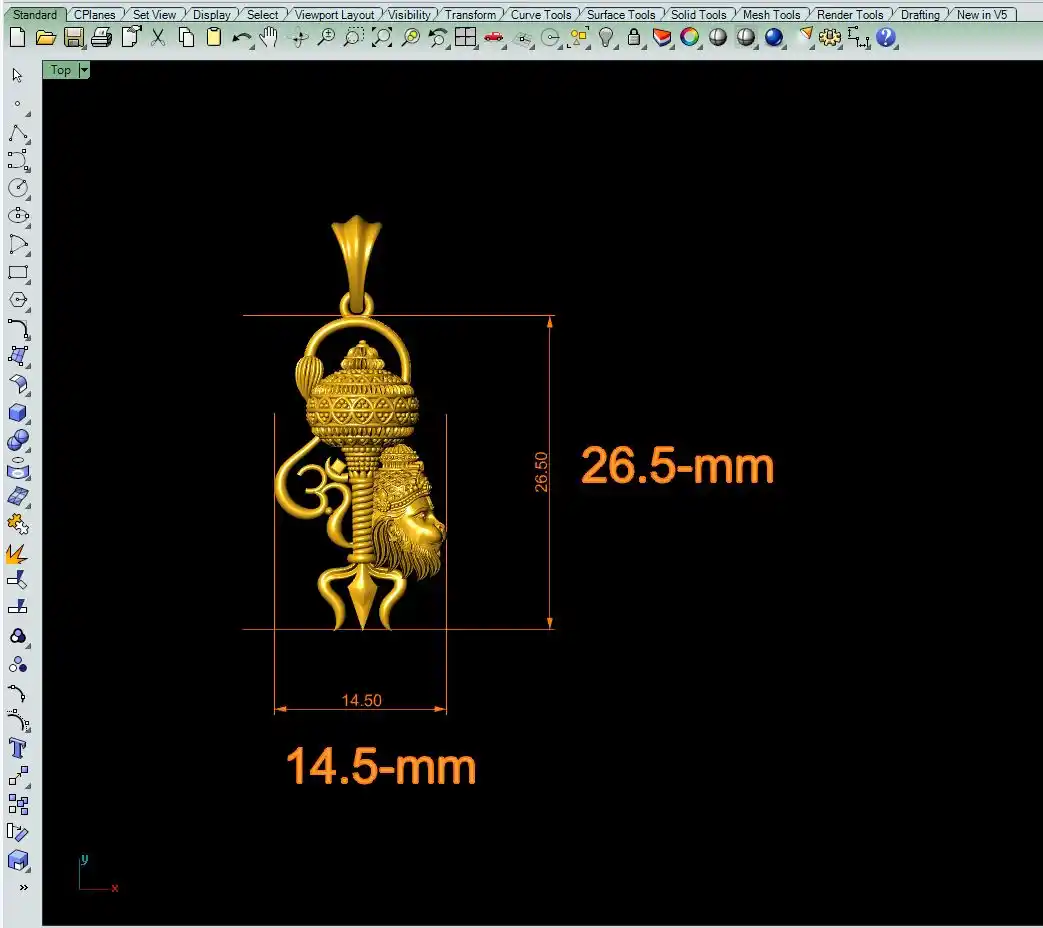This screenshot has height=928, width=1043.
Task: Click the Lock objects padlock icon
Action: tap(634, 38)
